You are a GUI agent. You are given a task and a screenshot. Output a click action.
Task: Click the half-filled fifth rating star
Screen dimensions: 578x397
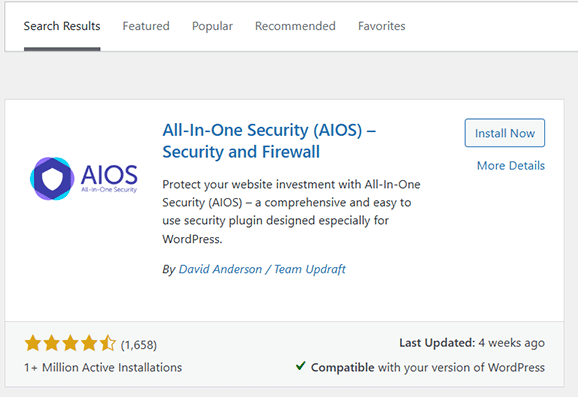tap(108, 343)
